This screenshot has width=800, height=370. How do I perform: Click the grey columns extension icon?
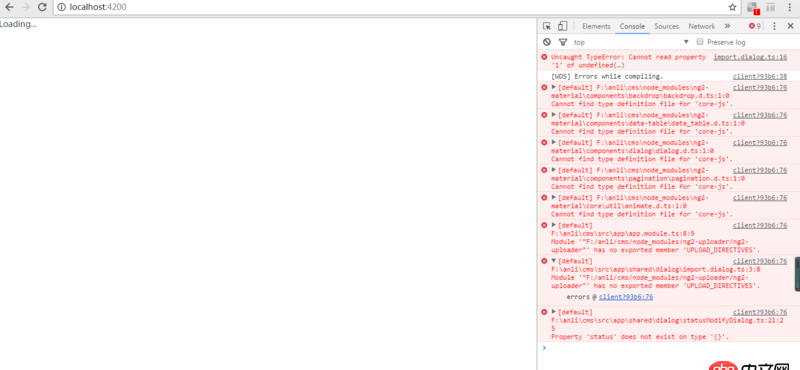tap(771, 7)
